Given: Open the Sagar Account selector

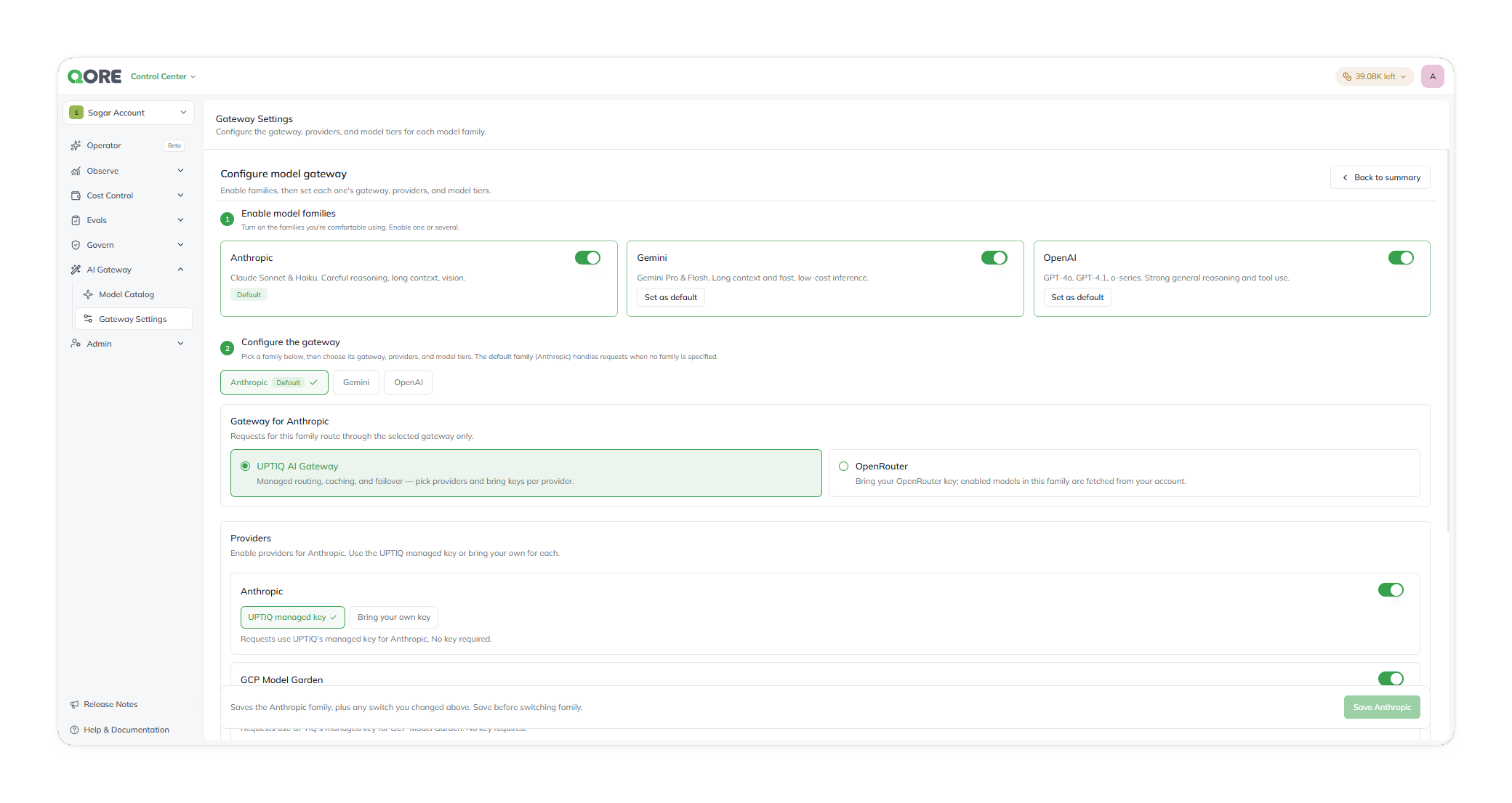Looking at the screenshot, I should point(129,113).
